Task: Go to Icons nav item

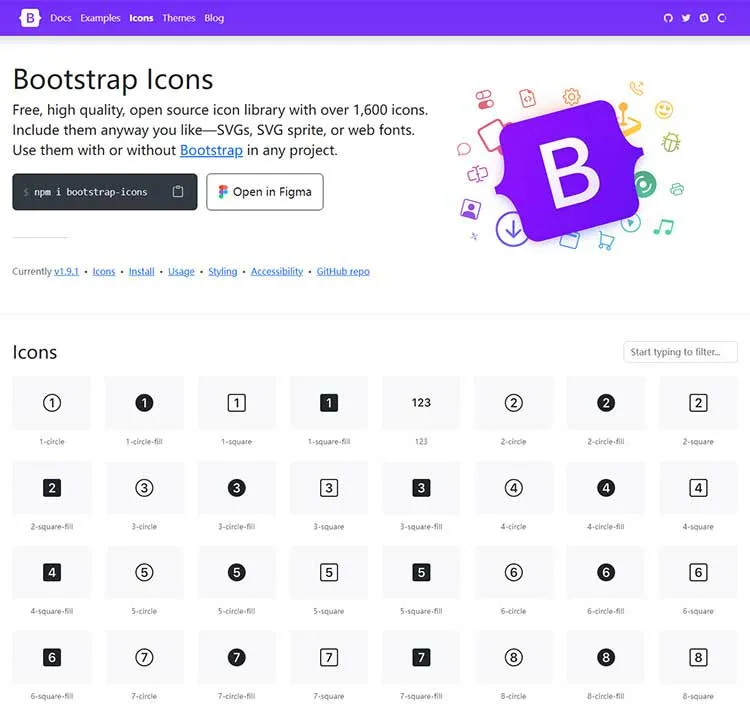Action: click(x=141, y=18)
